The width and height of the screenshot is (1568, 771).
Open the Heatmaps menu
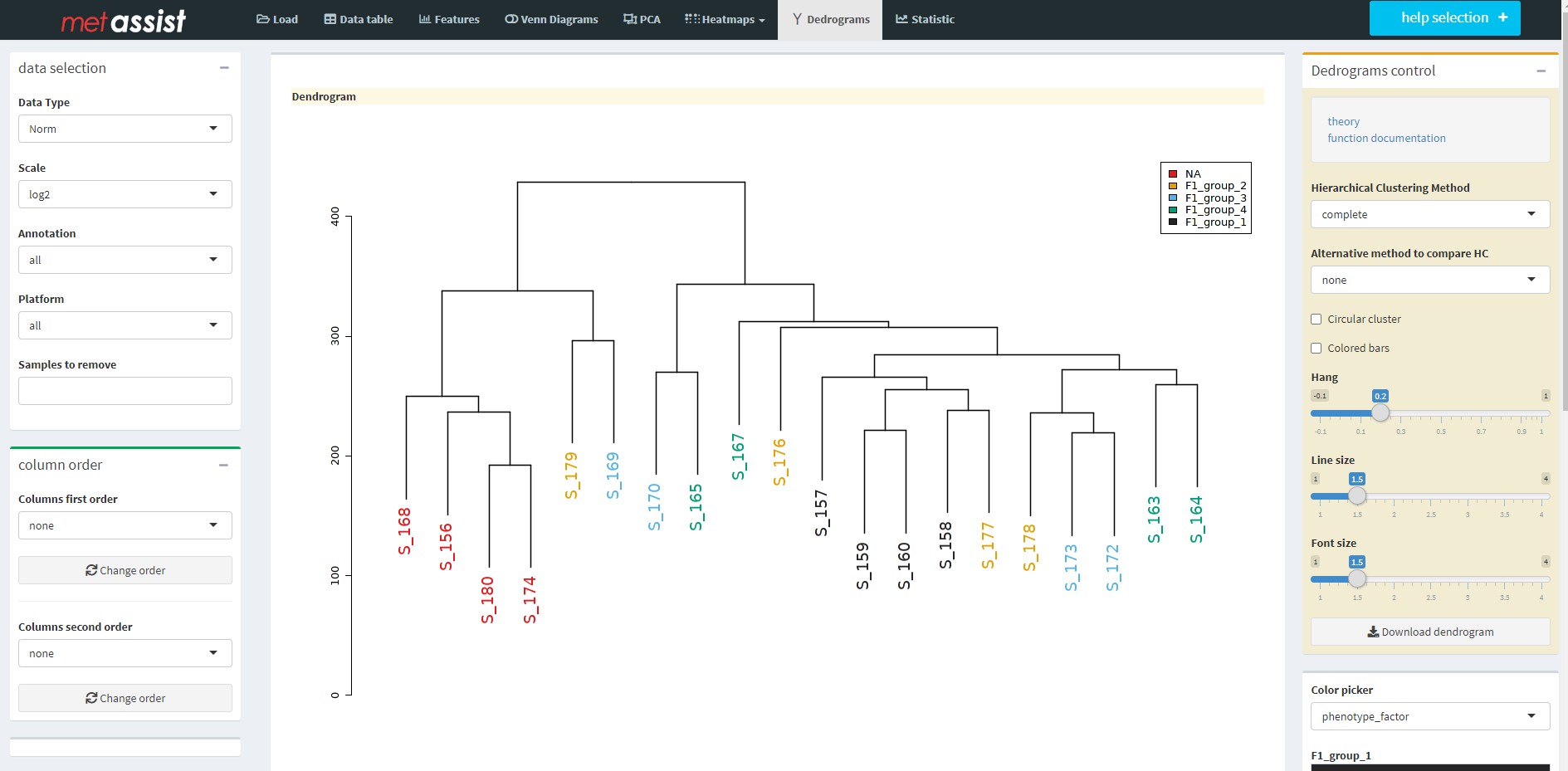pyautogui.click(x=725, y=19)
